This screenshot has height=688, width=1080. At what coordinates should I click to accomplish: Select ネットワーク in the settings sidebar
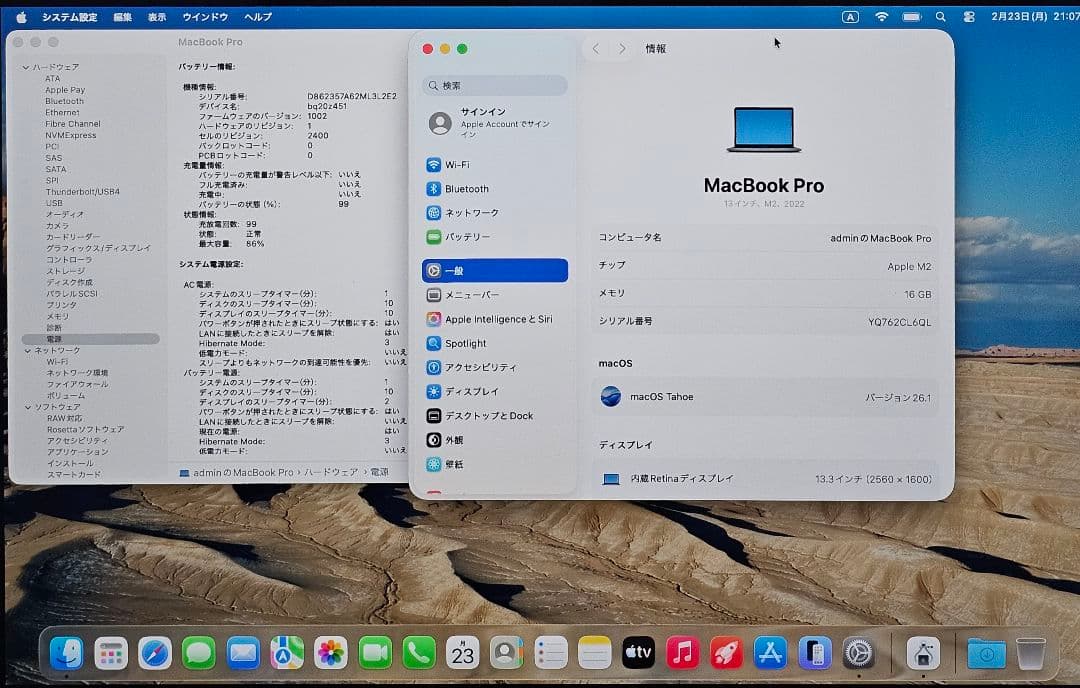(x=495, y=213)
